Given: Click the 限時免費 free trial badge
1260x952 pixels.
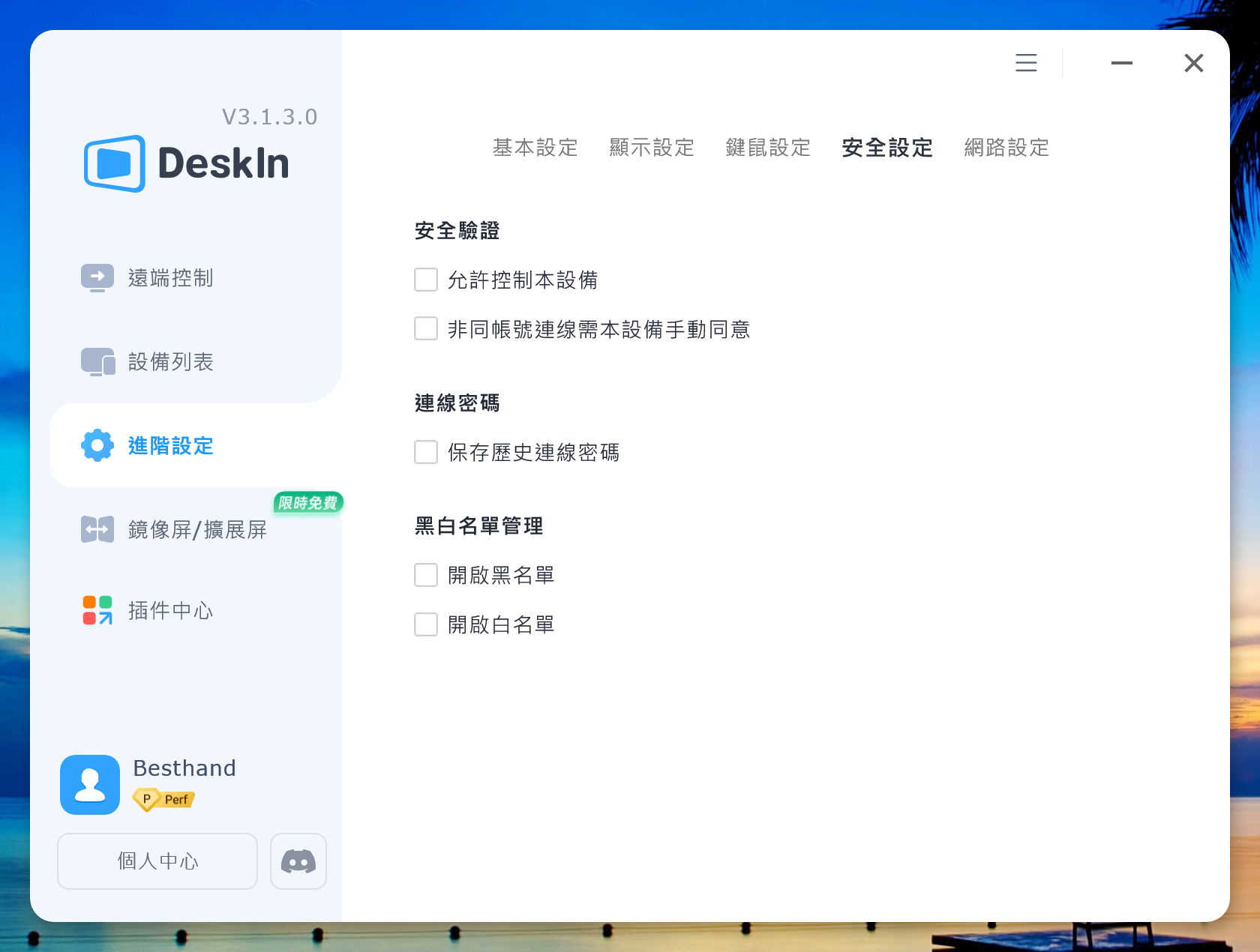Looking at the screenshot, I should tap(307, 503).
